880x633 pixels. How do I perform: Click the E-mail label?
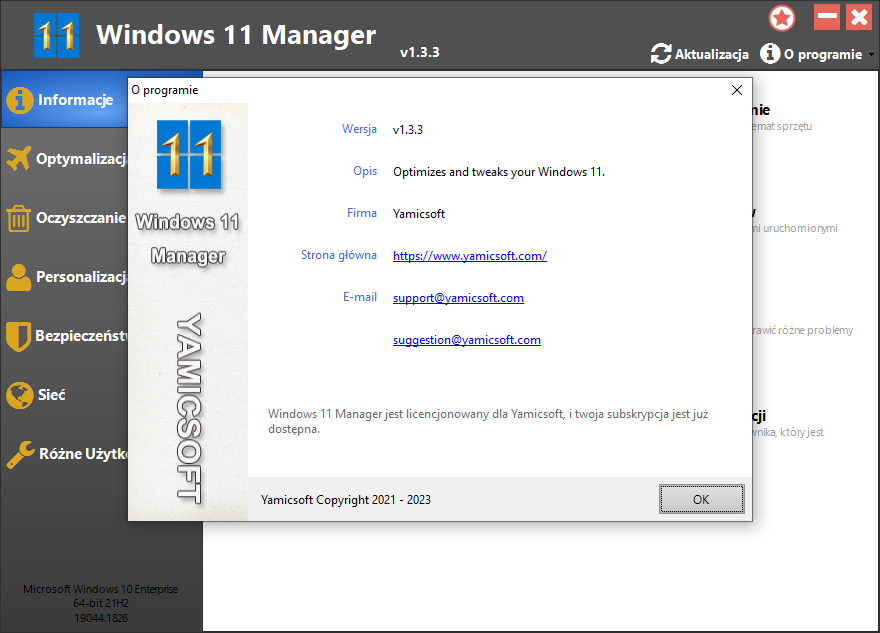click(360, 297)
